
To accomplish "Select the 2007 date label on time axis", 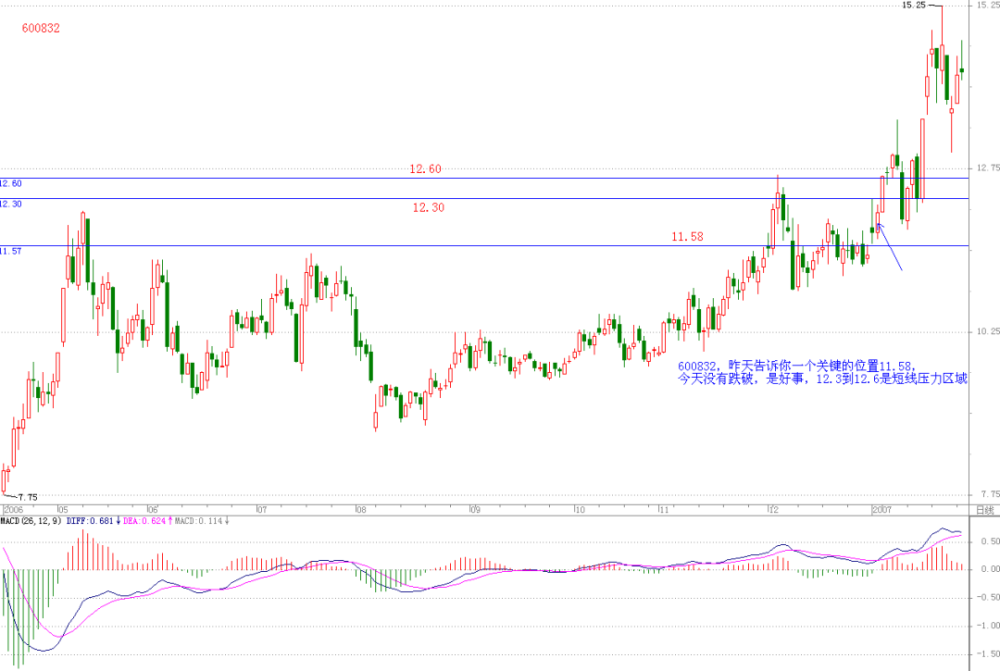I will (882, 510).
